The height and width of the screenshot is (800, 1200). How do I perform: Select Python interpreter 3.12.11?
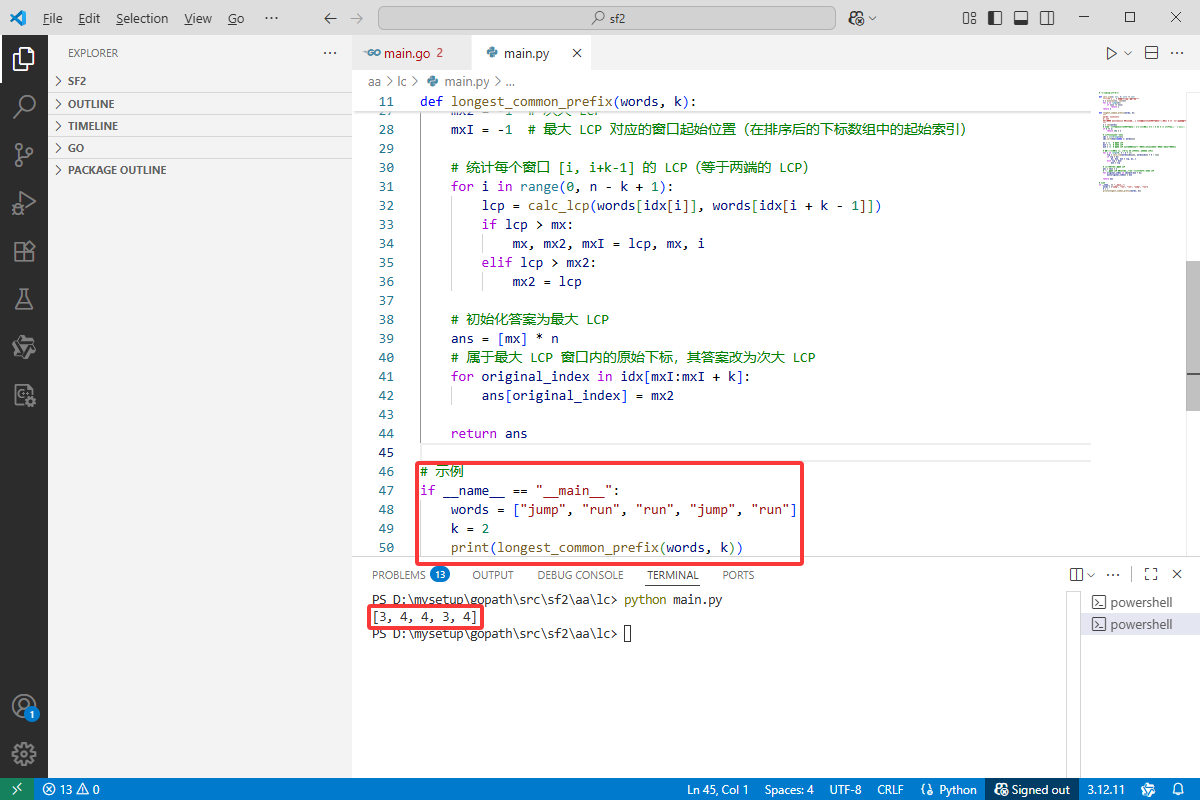pyautogui.click(x=1106, y=789)
